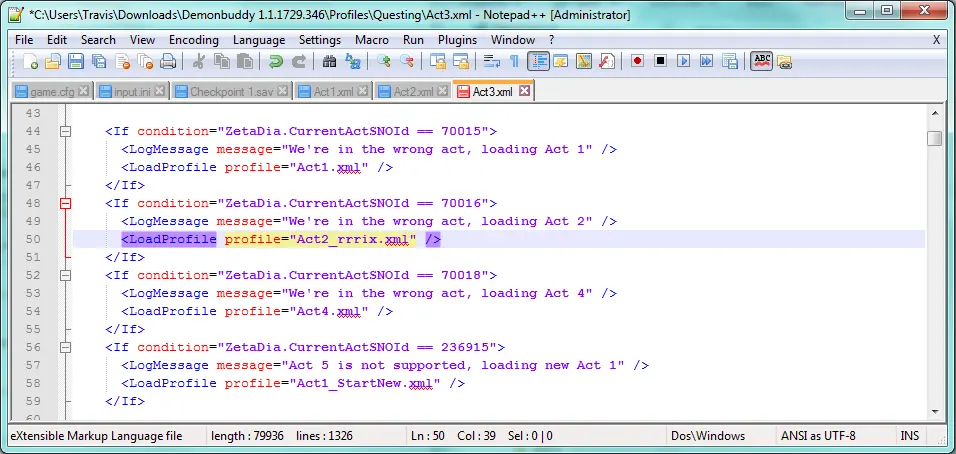Save all open files with the toolbar icon
The height and width of the screenshot is (454, 956).
click(x=99, y=61)
